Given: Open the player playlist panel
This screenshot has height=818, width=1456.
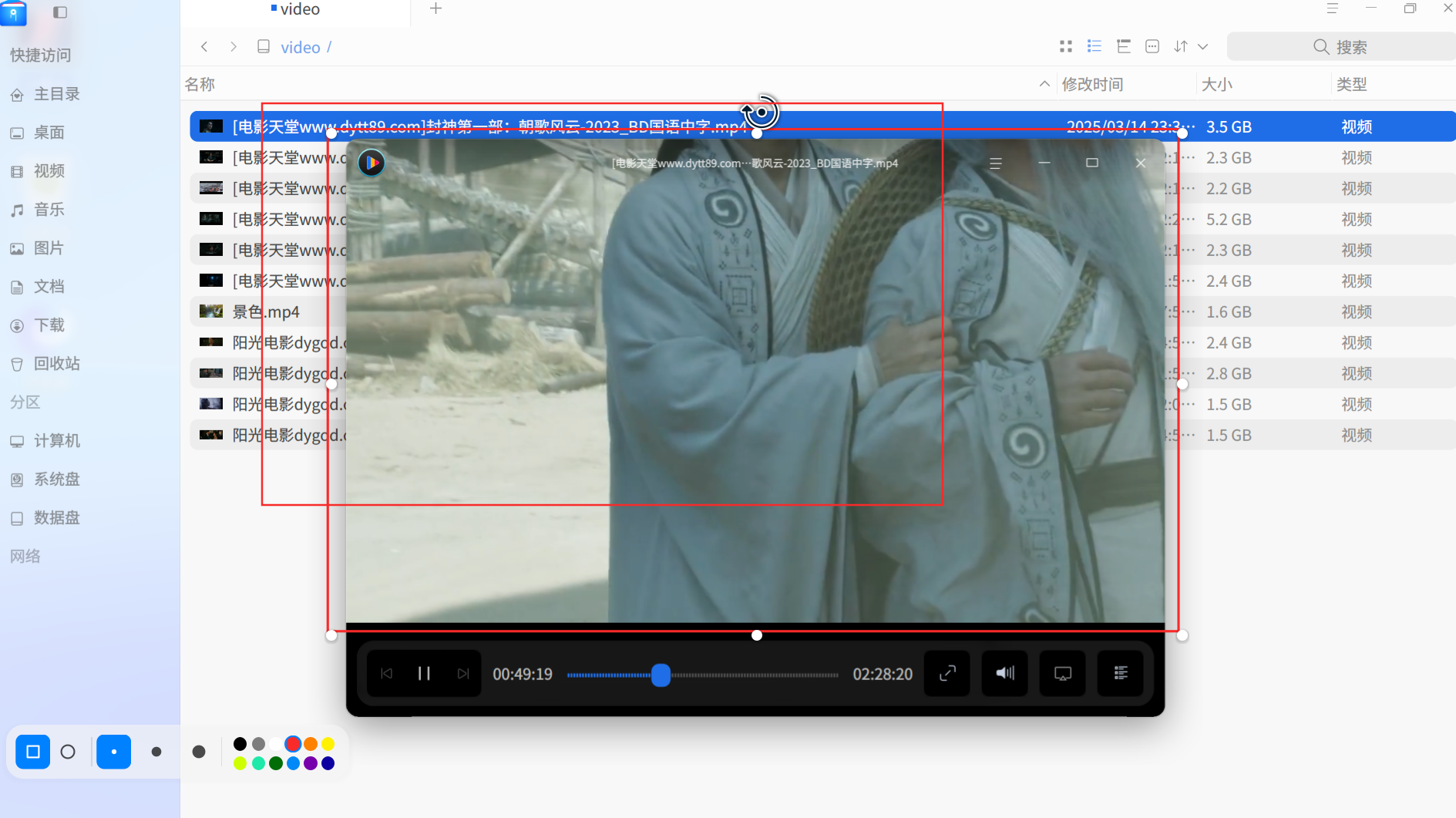Looking at the screenshot, I should (1121, 673).
